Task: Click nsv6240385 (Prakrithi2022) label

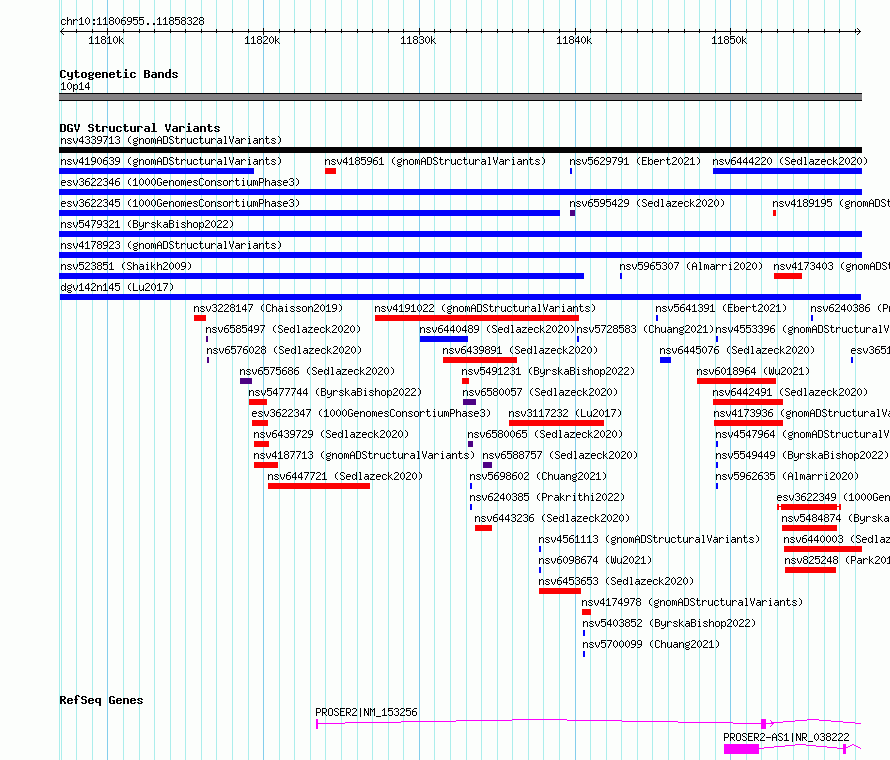Action: click(547, 497)
